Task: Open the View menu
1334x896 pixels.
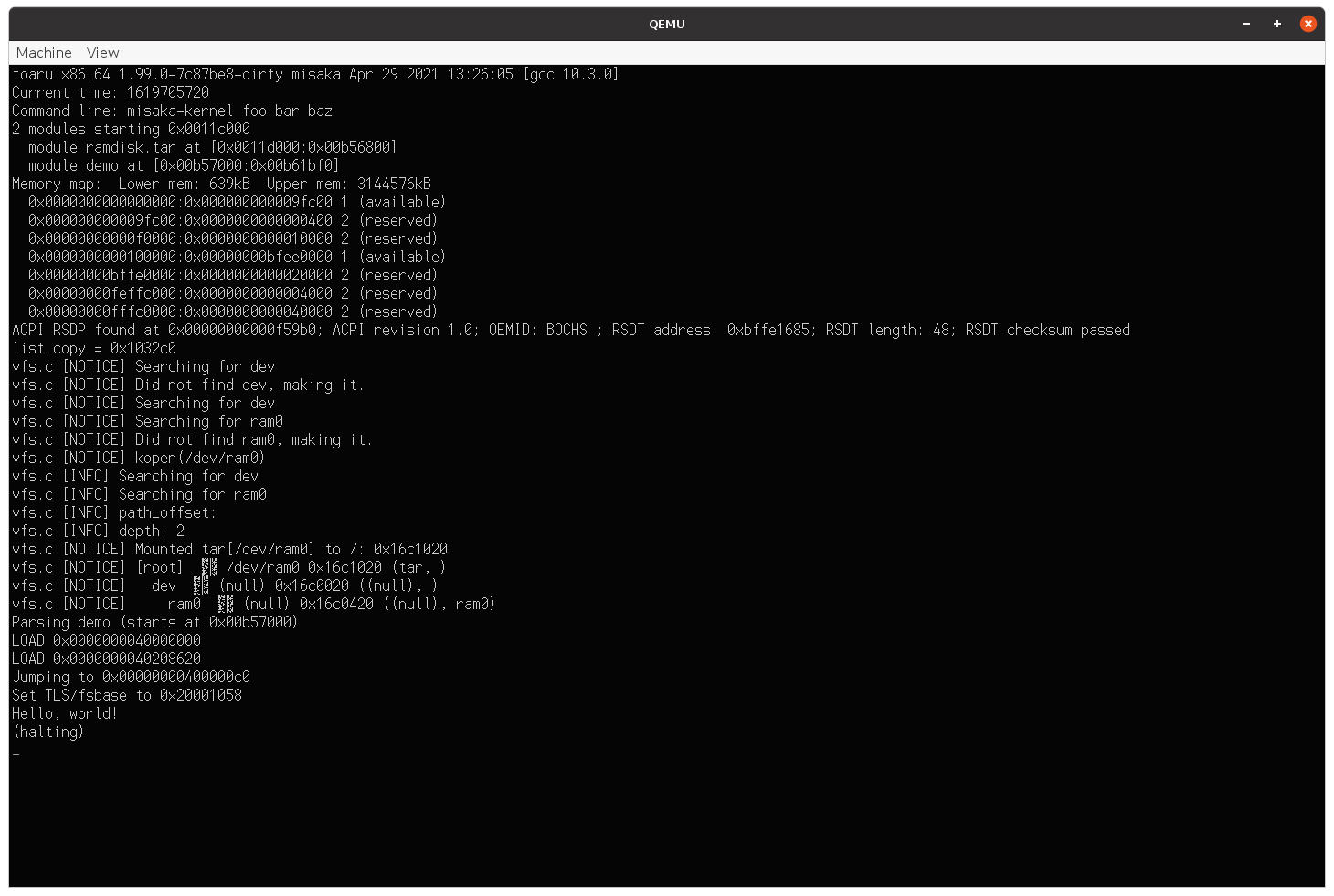Action: tap(102, 53)
